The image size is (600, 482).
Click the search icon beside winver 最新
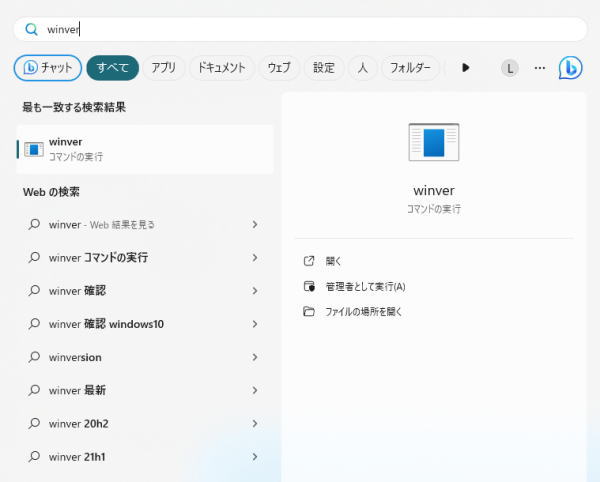(x=34, y=390)
